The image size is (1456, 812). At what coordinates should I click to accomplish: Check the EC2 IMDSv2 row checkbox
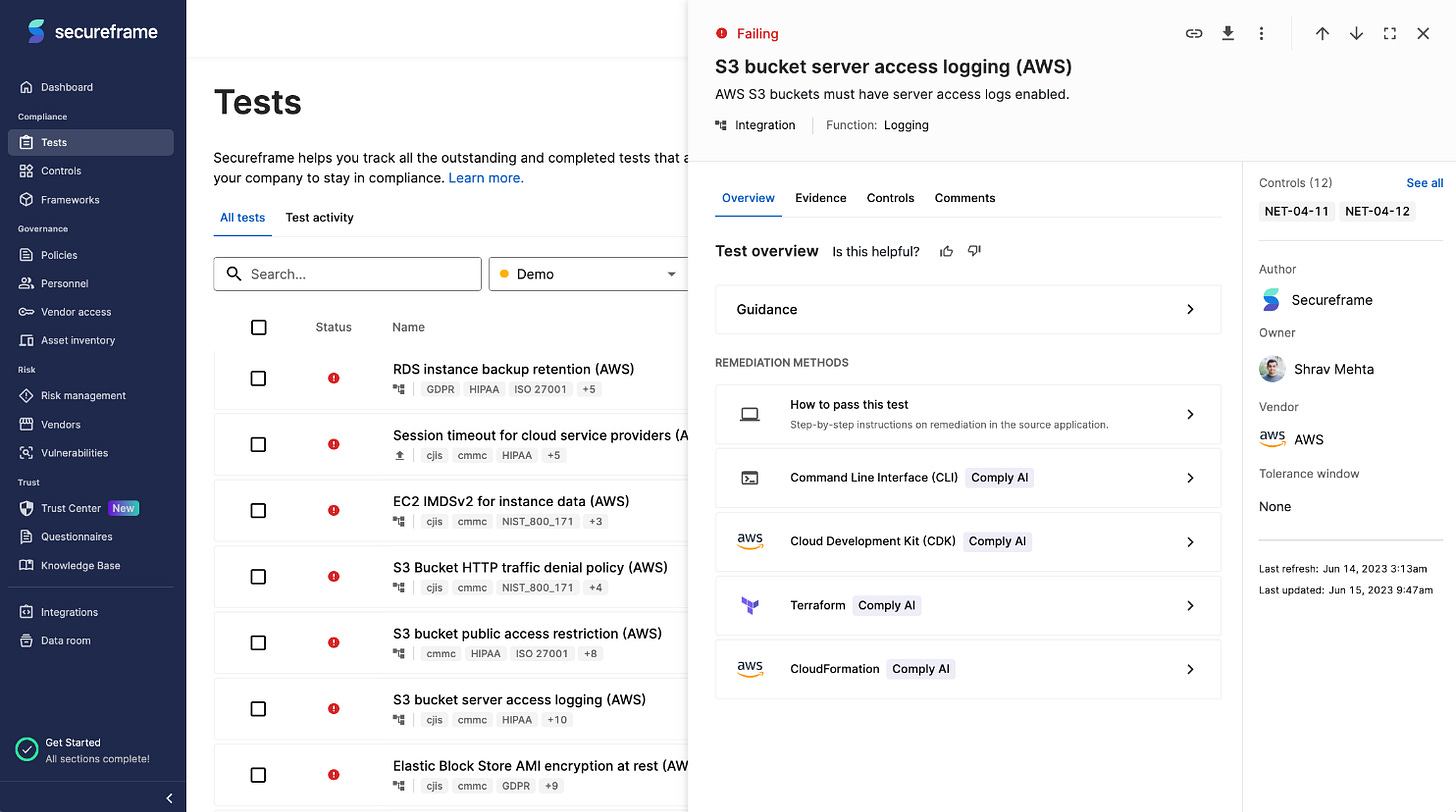[x=258, y=510]
